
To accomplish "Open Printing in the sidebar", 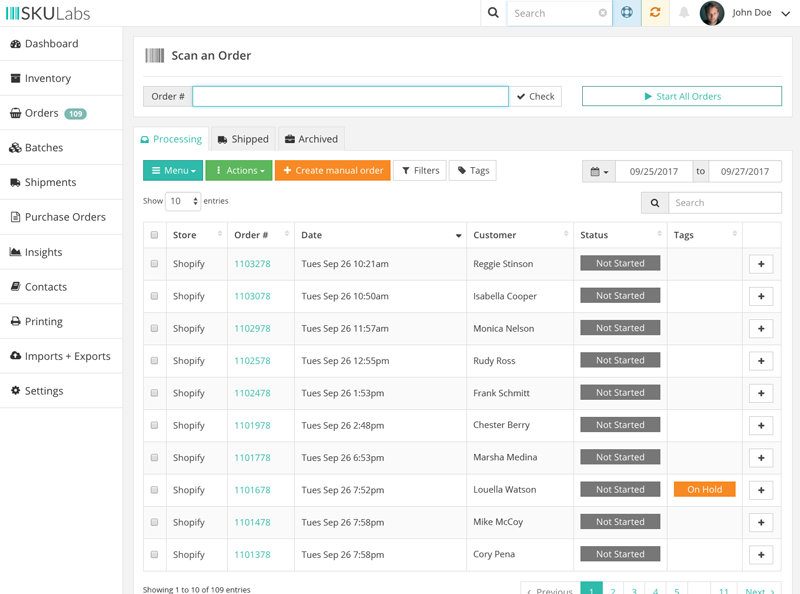I will point(61,321).
